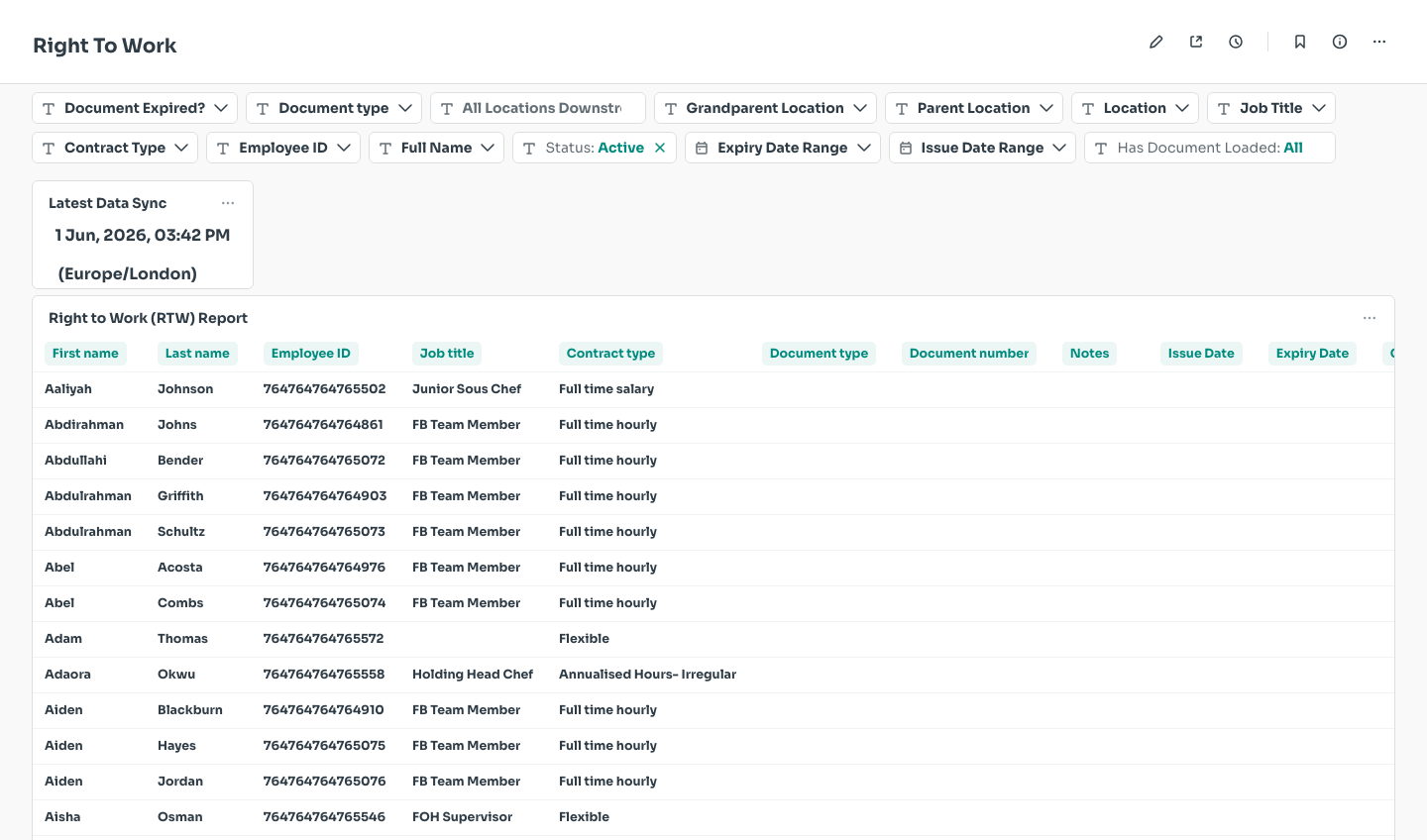Click Junior Sous Chef job title cell
Screen dimensions: 1427x840
tap(467, 389)
